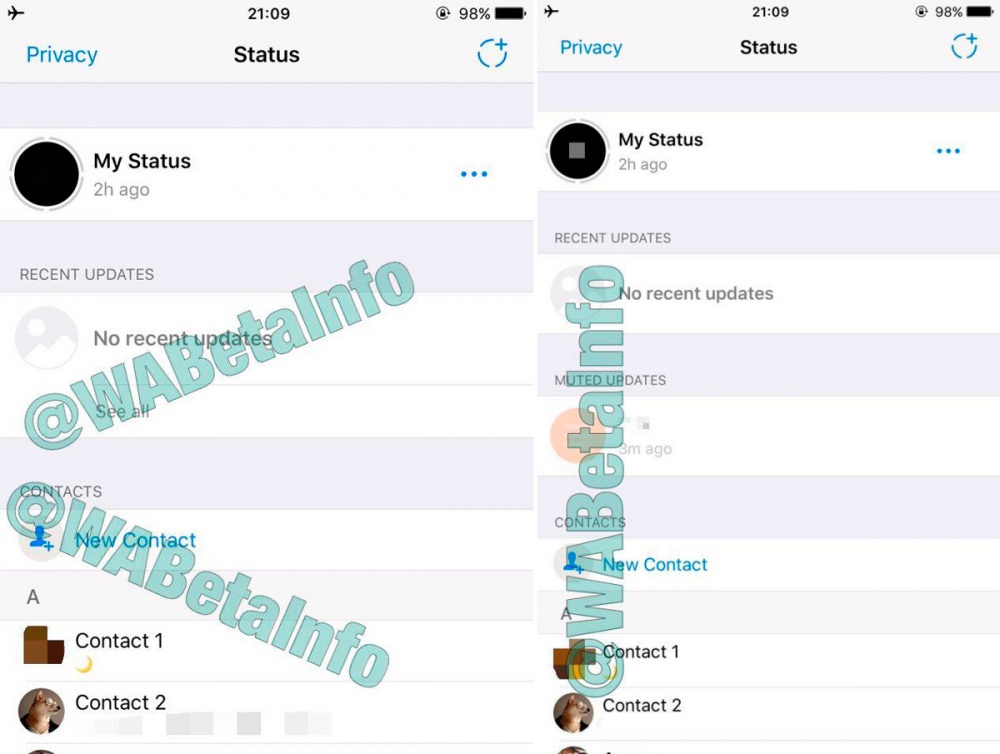
Task: View My Status black avatar, left screen
Action: 47,174
